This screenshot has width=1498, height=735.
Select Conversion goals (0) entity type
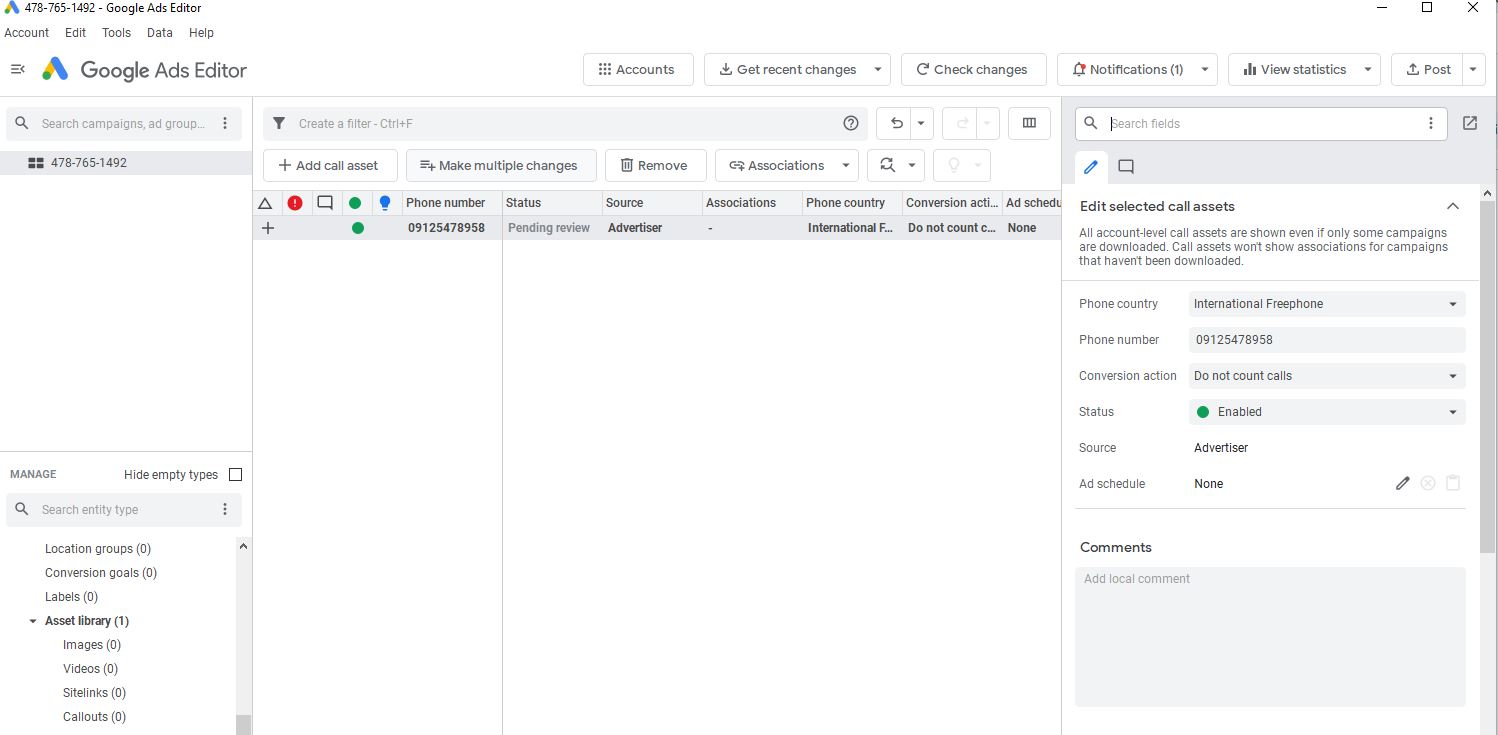pyautogui.click(x=101, y=573)
